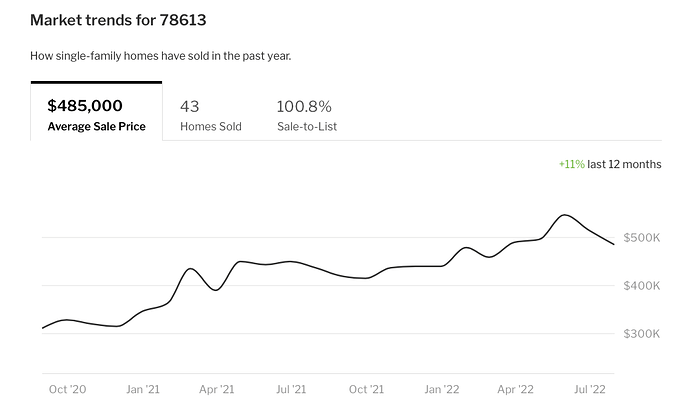Click the left start of the price line

[43, 328]
